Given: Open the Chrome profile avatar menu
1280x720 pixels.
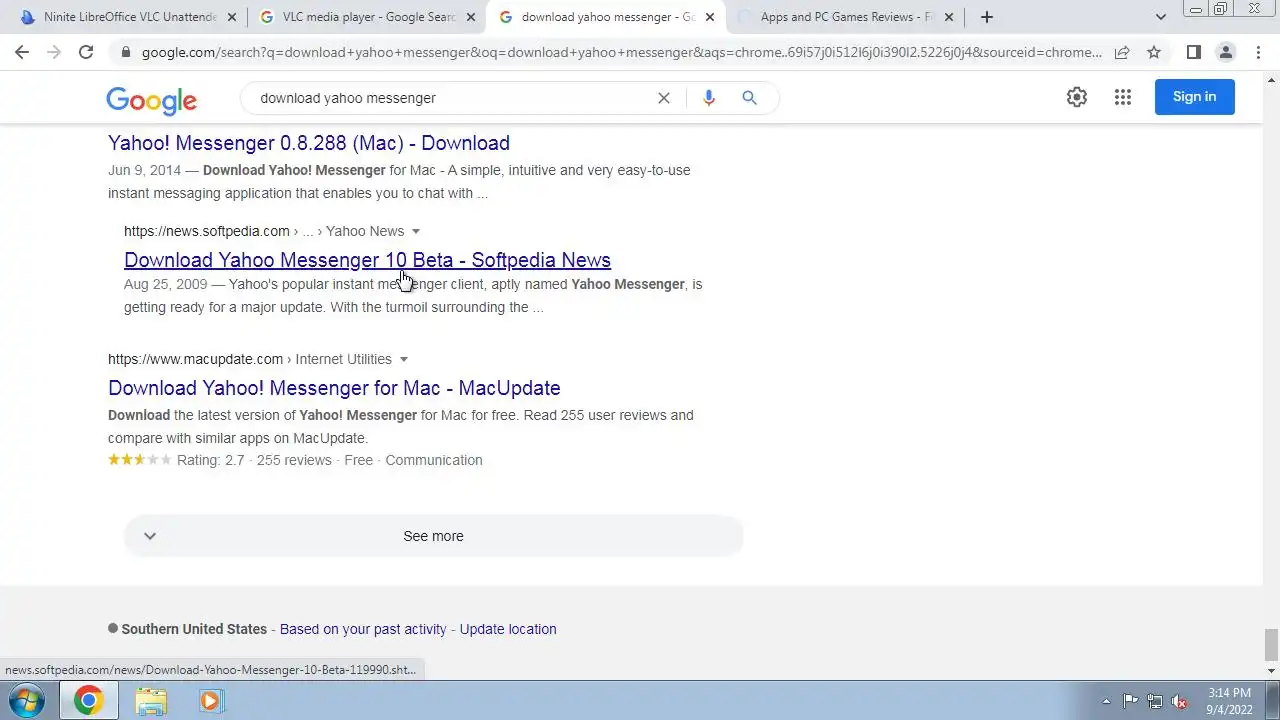Looking at the screenshot, I should point(1226,52).
